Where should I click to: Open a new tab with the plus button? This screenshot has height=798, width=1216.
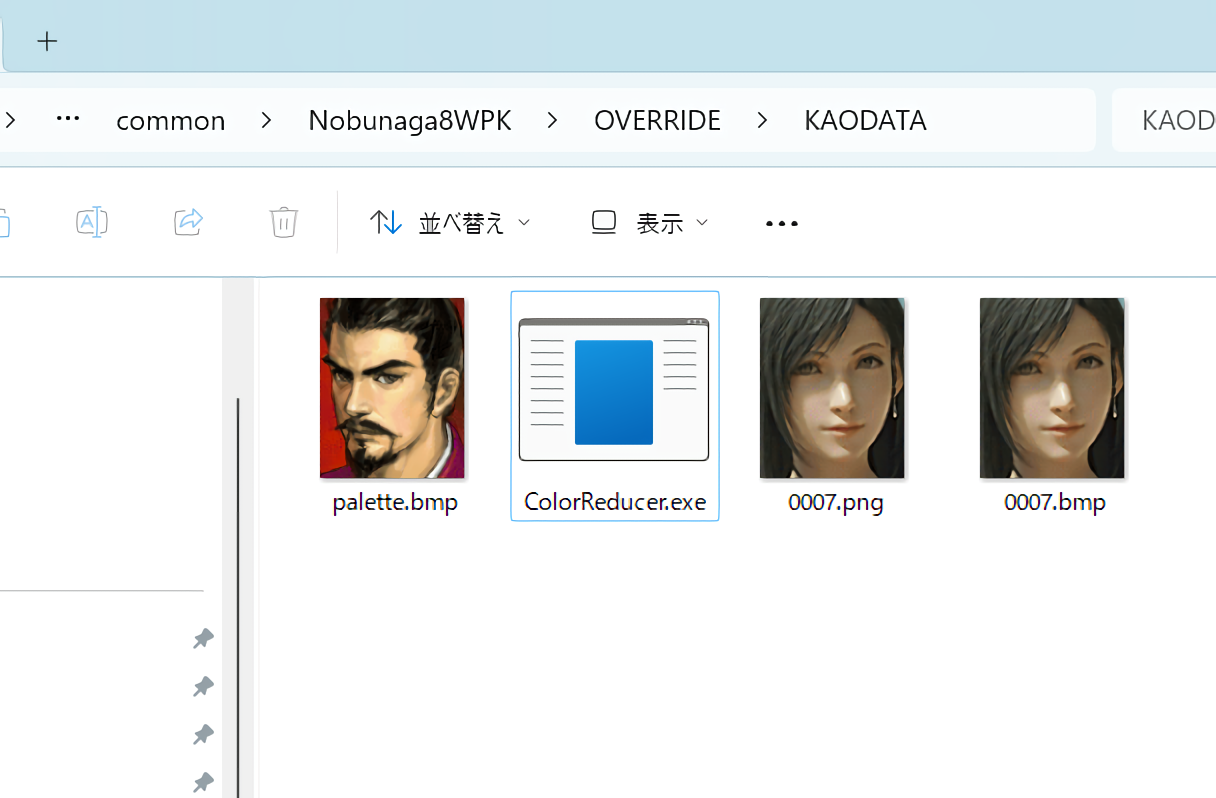(x=47, y=41)
